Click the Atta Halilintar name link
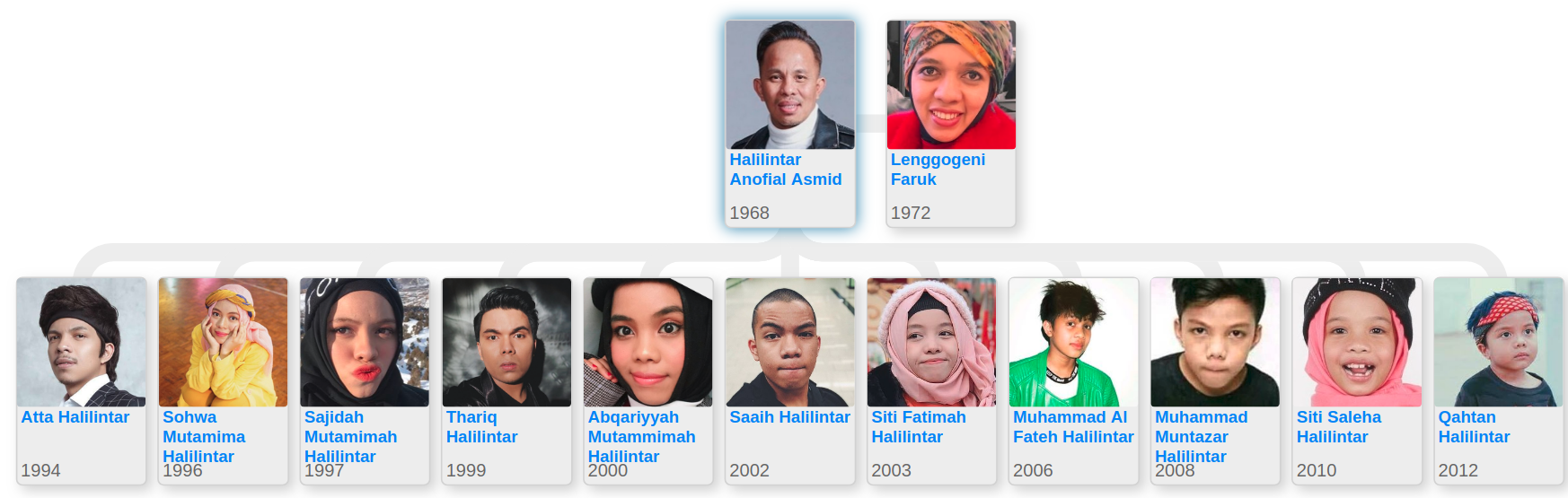Image resolution: width=1568 pixels, height=498 pixels. click(75, 417)
